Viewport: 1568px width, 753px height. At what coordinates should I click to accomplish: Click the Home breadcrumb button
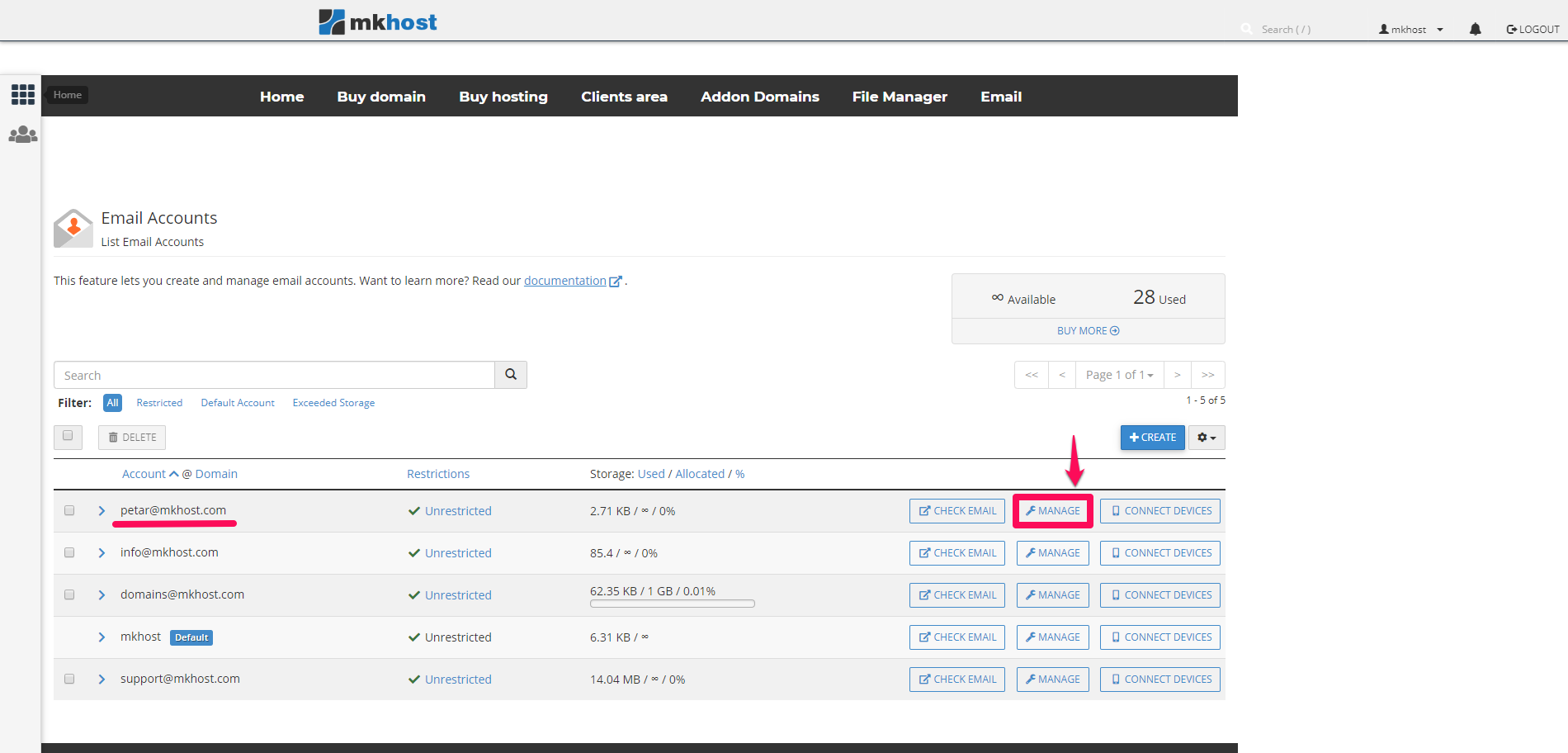[68, 95]
